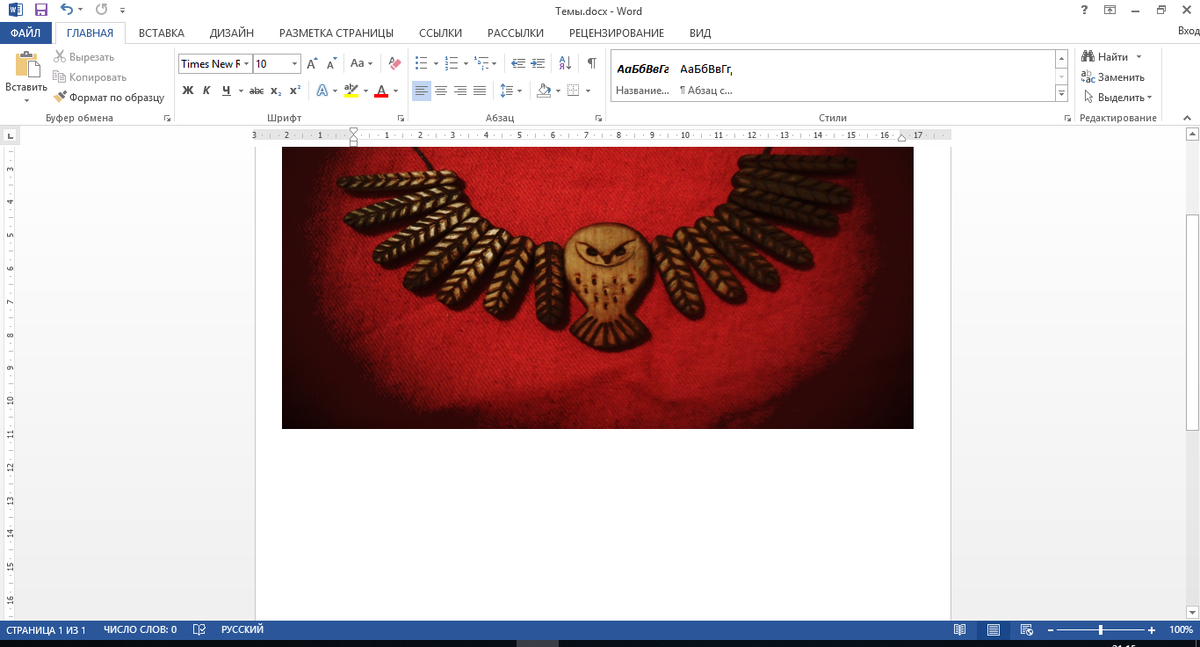Viewport: 1200px width, 647px height.
Task: Switch to Read Mode view icon
Action: click(x=960, y=630)
